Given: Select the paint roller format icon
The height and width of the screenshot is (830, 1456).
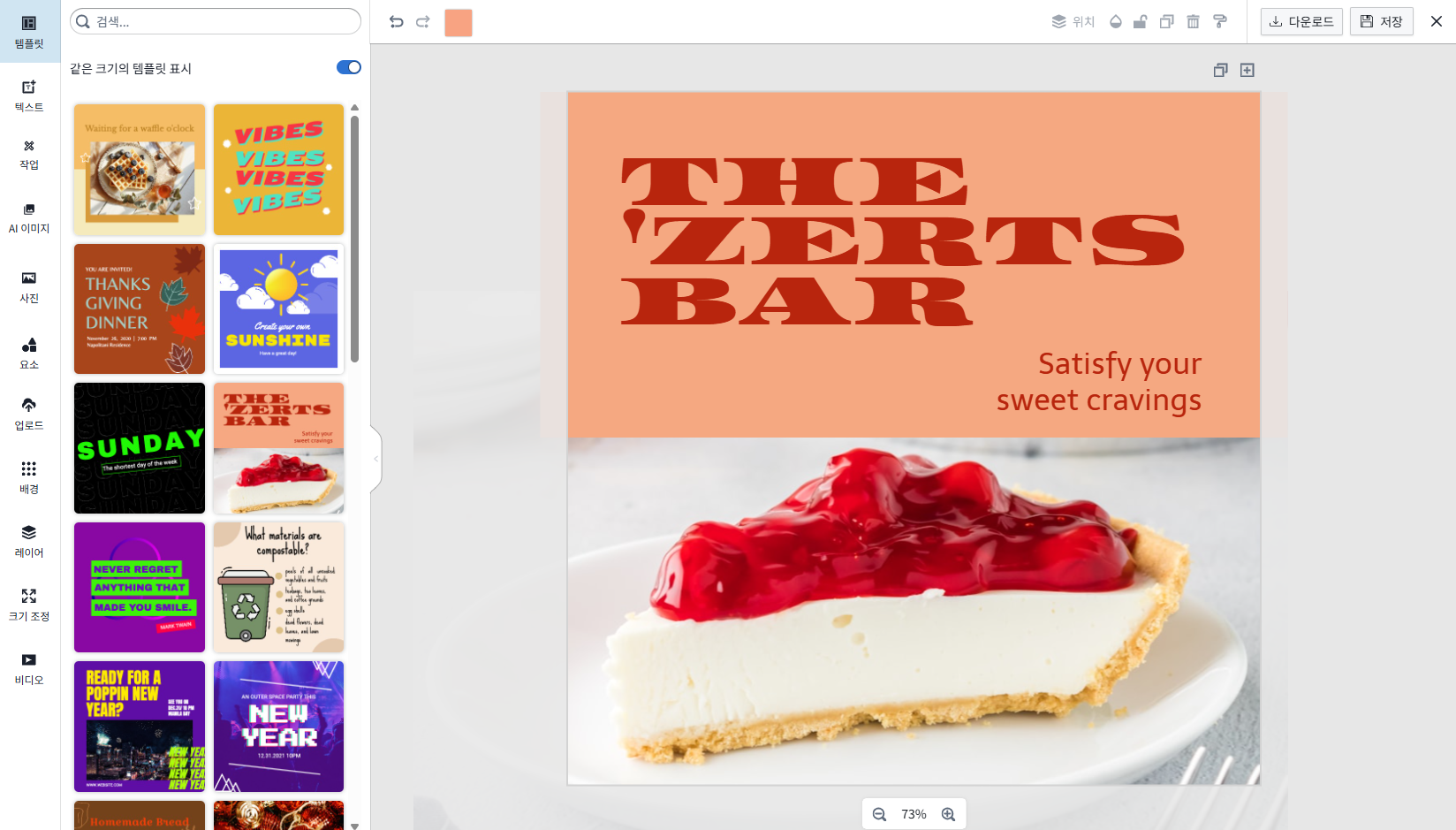Looking at the screenshot, I should [1220, 22].
